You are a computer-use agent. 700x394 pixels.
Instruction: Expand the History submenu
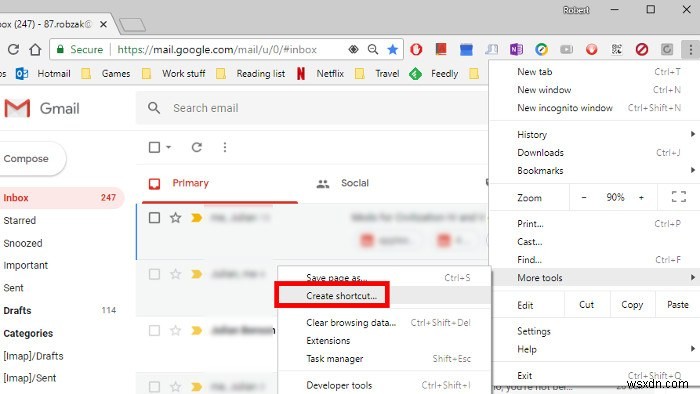(x=595, y=134)
